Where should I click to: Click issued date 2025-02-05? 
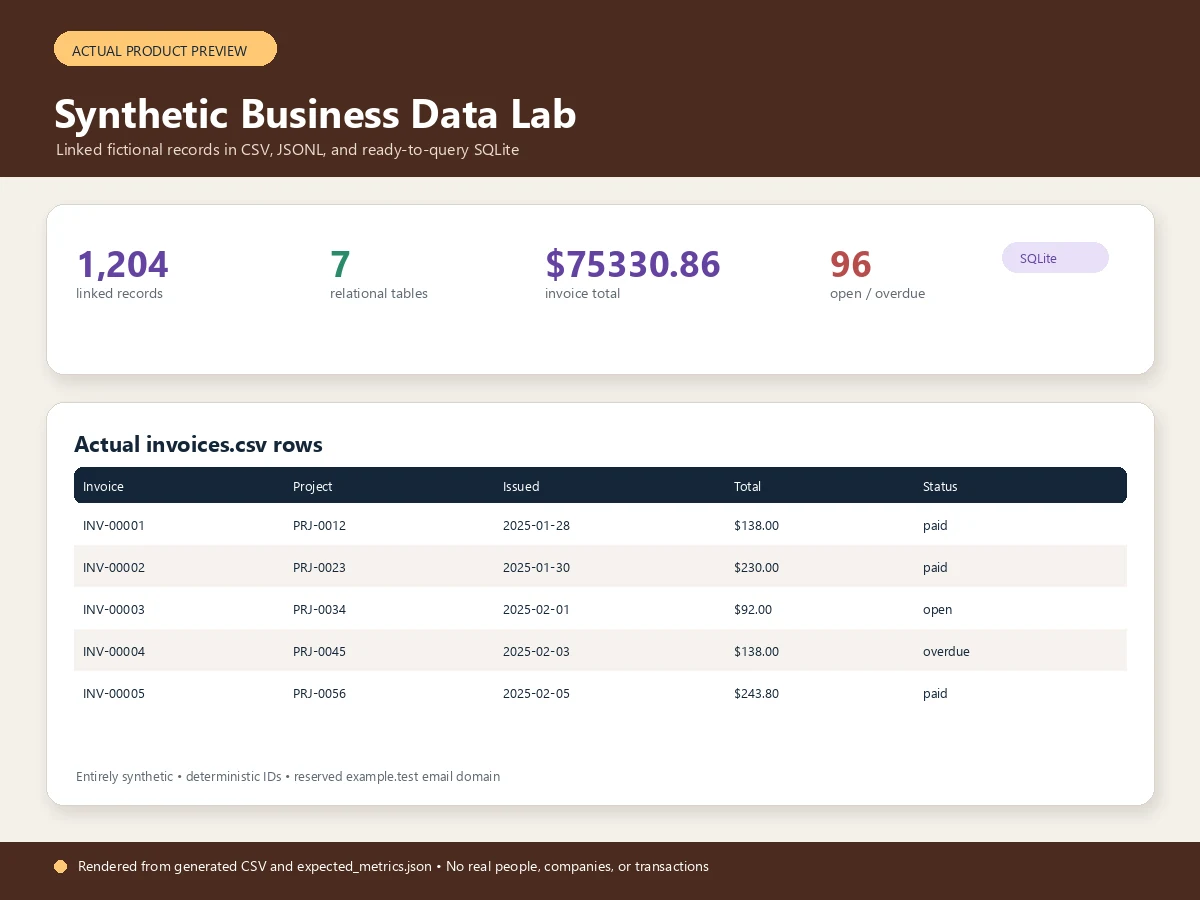(x=536, y=693)
